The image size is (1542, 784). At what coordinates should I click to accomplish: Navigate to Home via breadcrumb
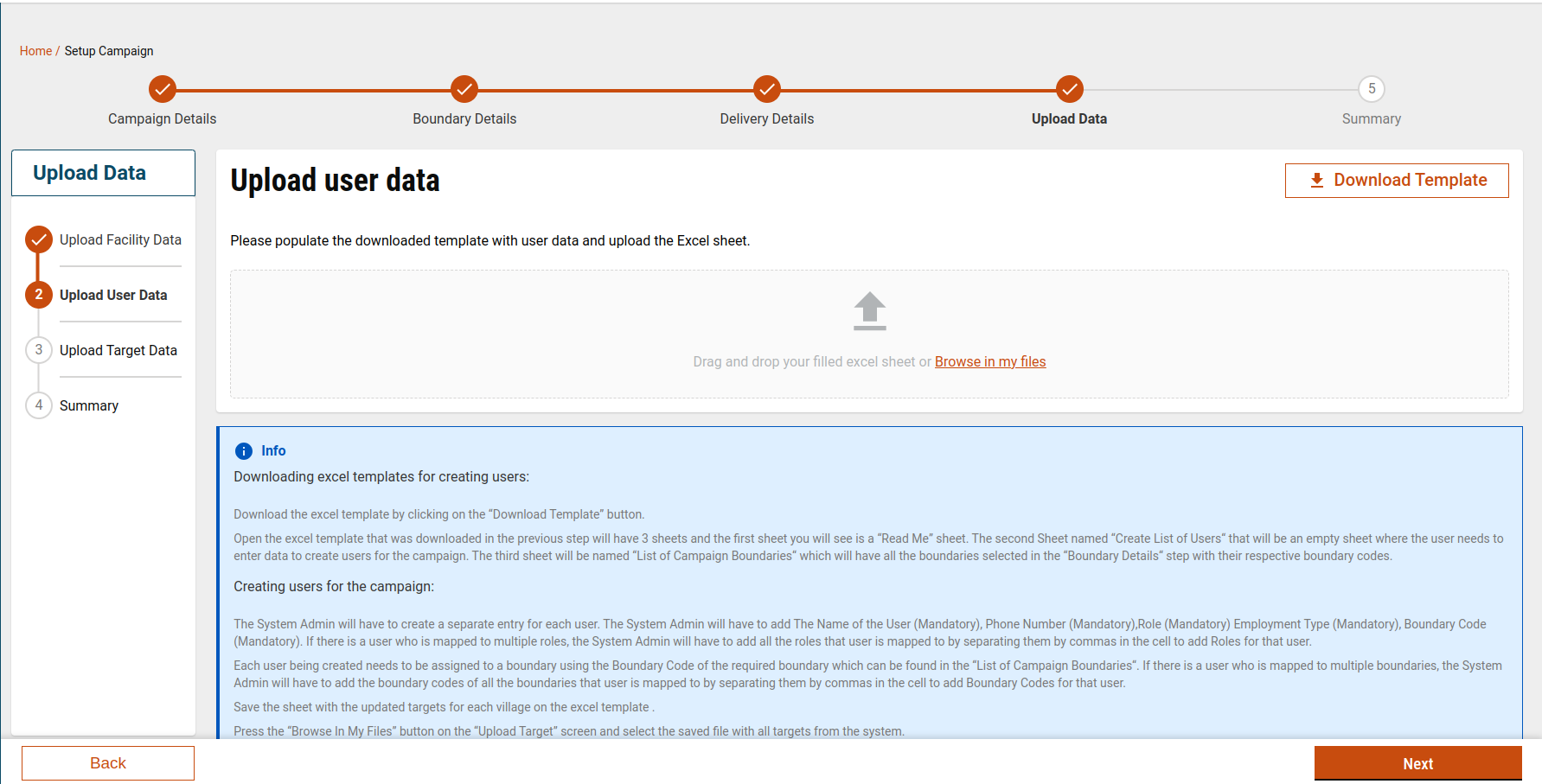[35, 51]
